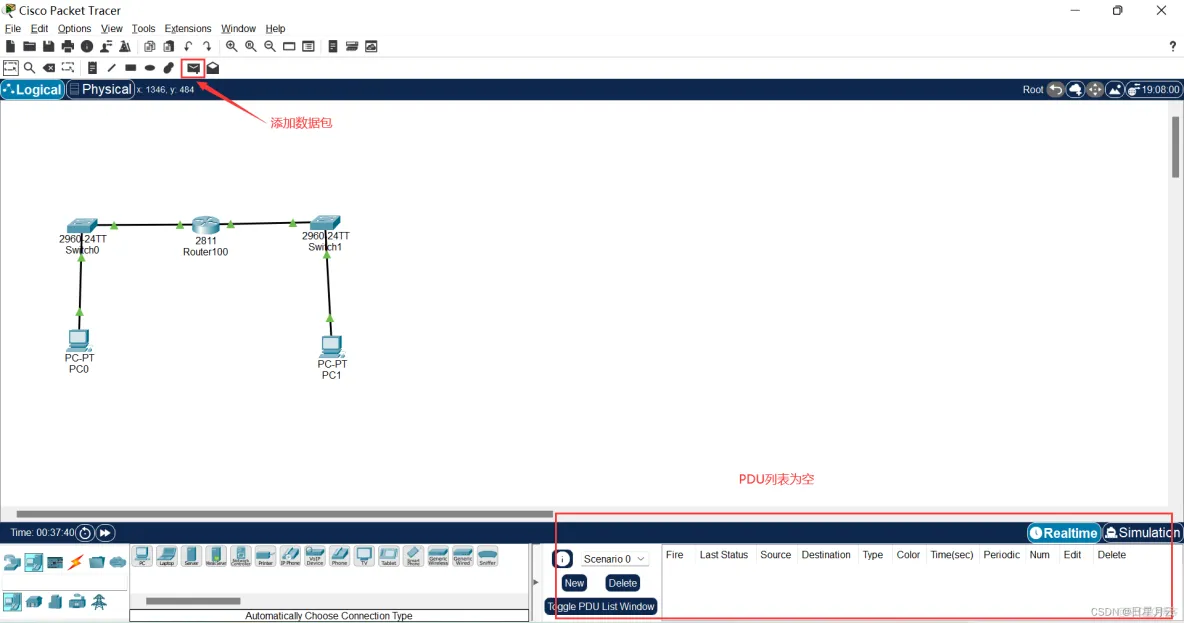
Task: Click the Back navigation icon near Root
Action: 1056,90
